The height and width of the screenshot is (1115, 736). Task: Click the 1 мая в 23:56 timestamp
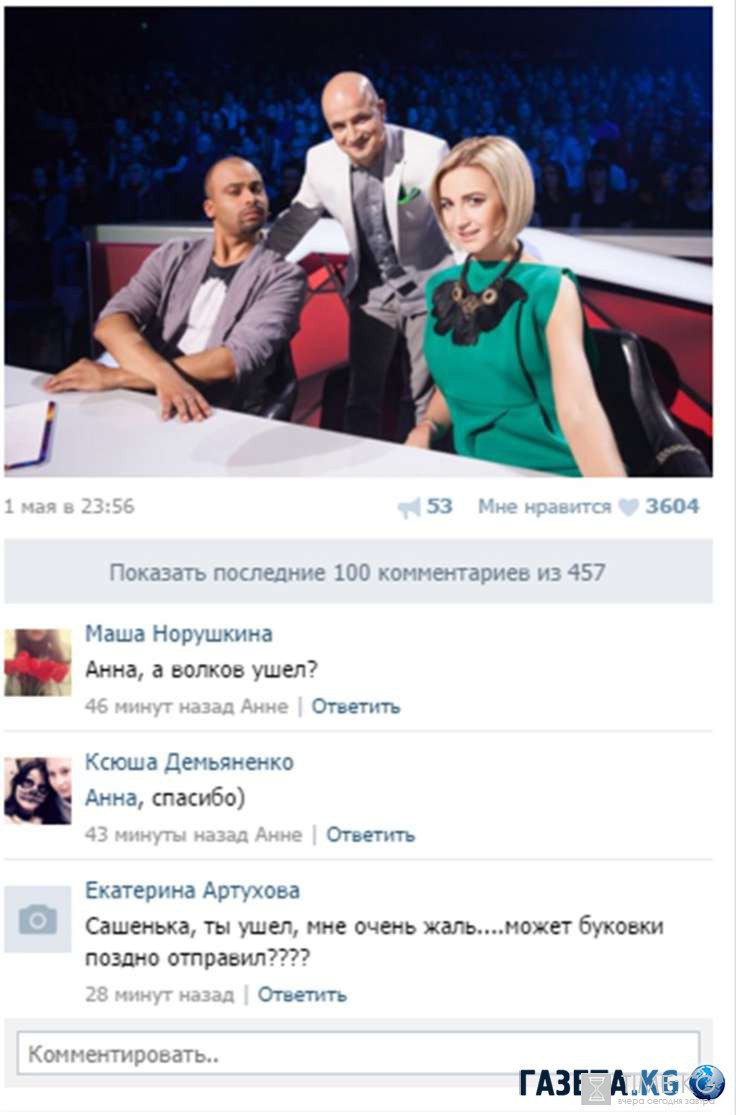(x=69, y=506)
